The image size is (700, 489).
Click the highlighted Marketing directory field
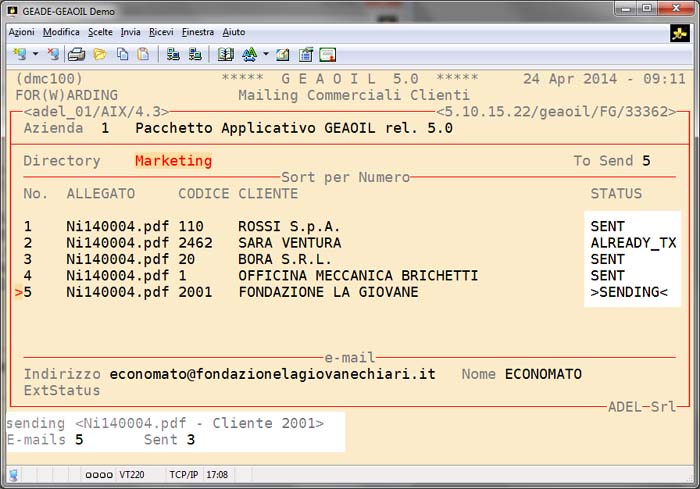pyautogui.click(x=173, y=160)
